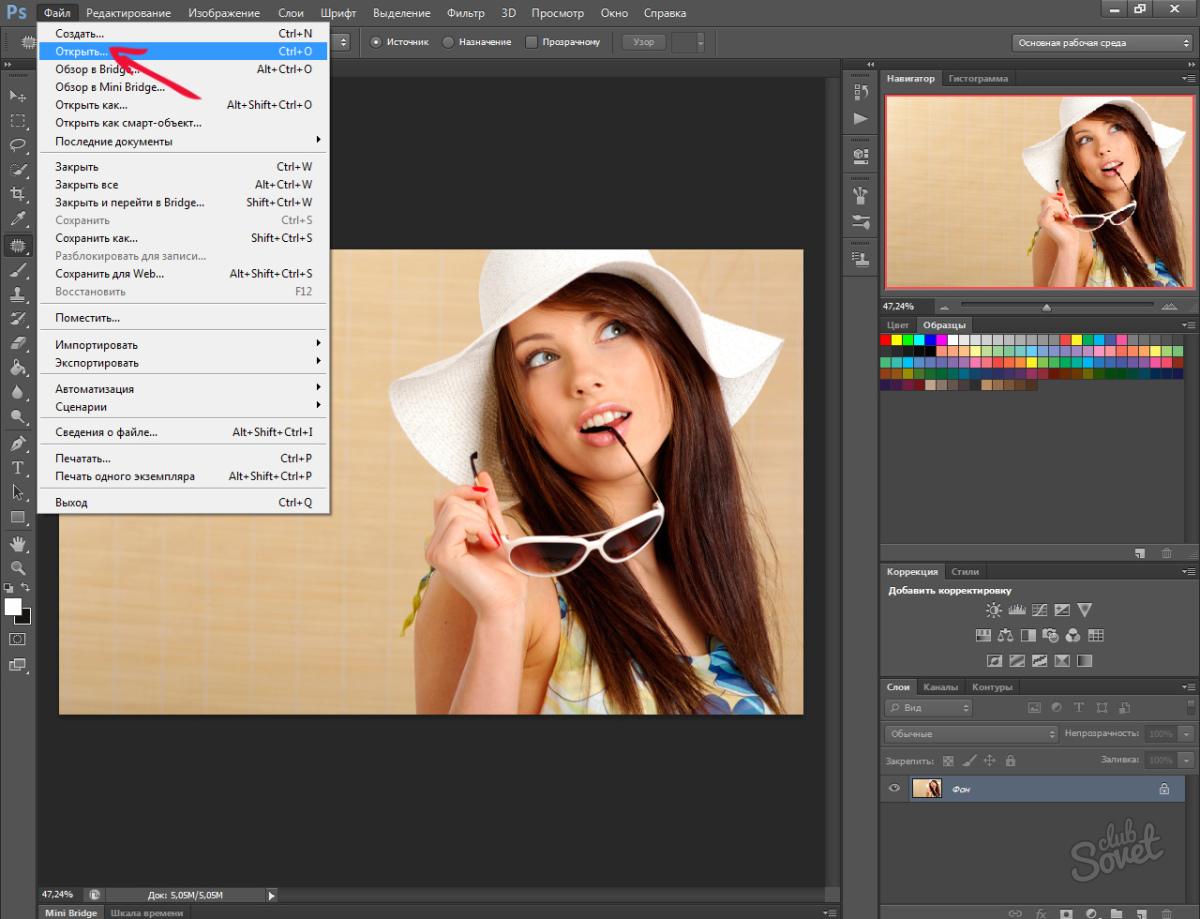The image size is (1200, 919).
Task: Select the Hand tool
Action: (17, 543)
